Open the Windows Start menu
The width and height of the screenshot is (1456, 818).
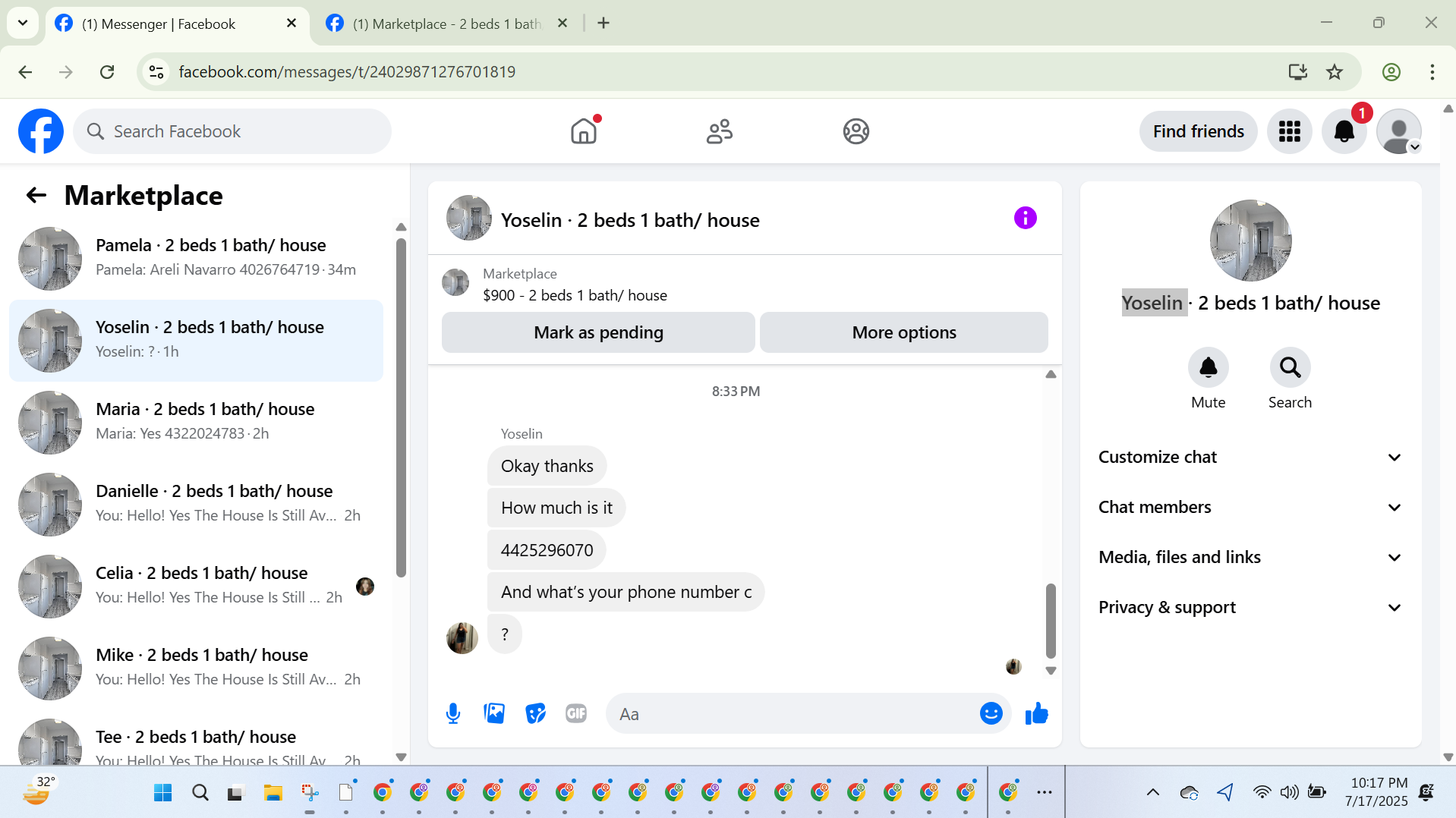(162, 793)
